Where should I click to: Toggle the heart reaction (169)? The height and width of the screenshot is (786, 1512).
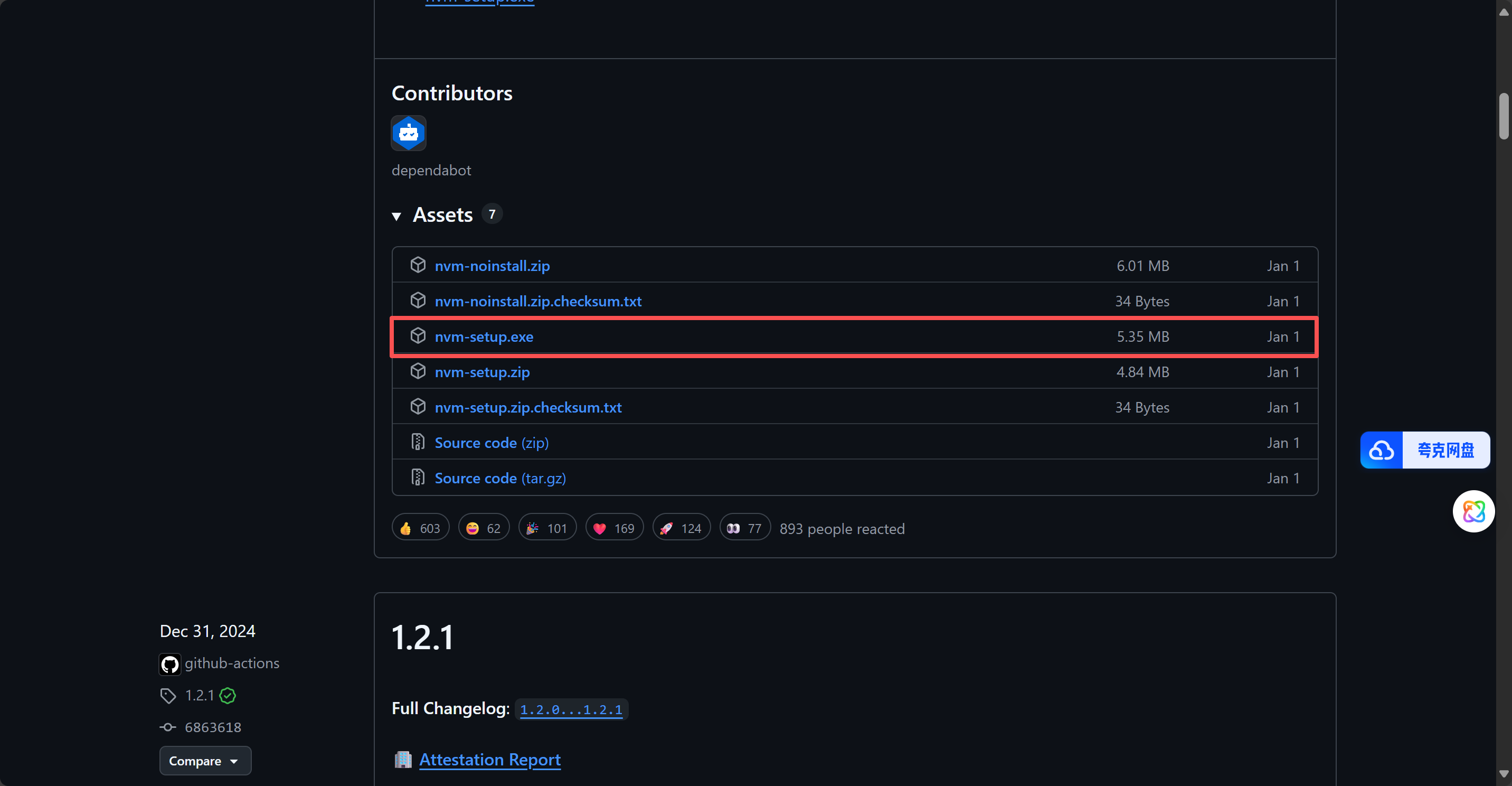[614, 528]
